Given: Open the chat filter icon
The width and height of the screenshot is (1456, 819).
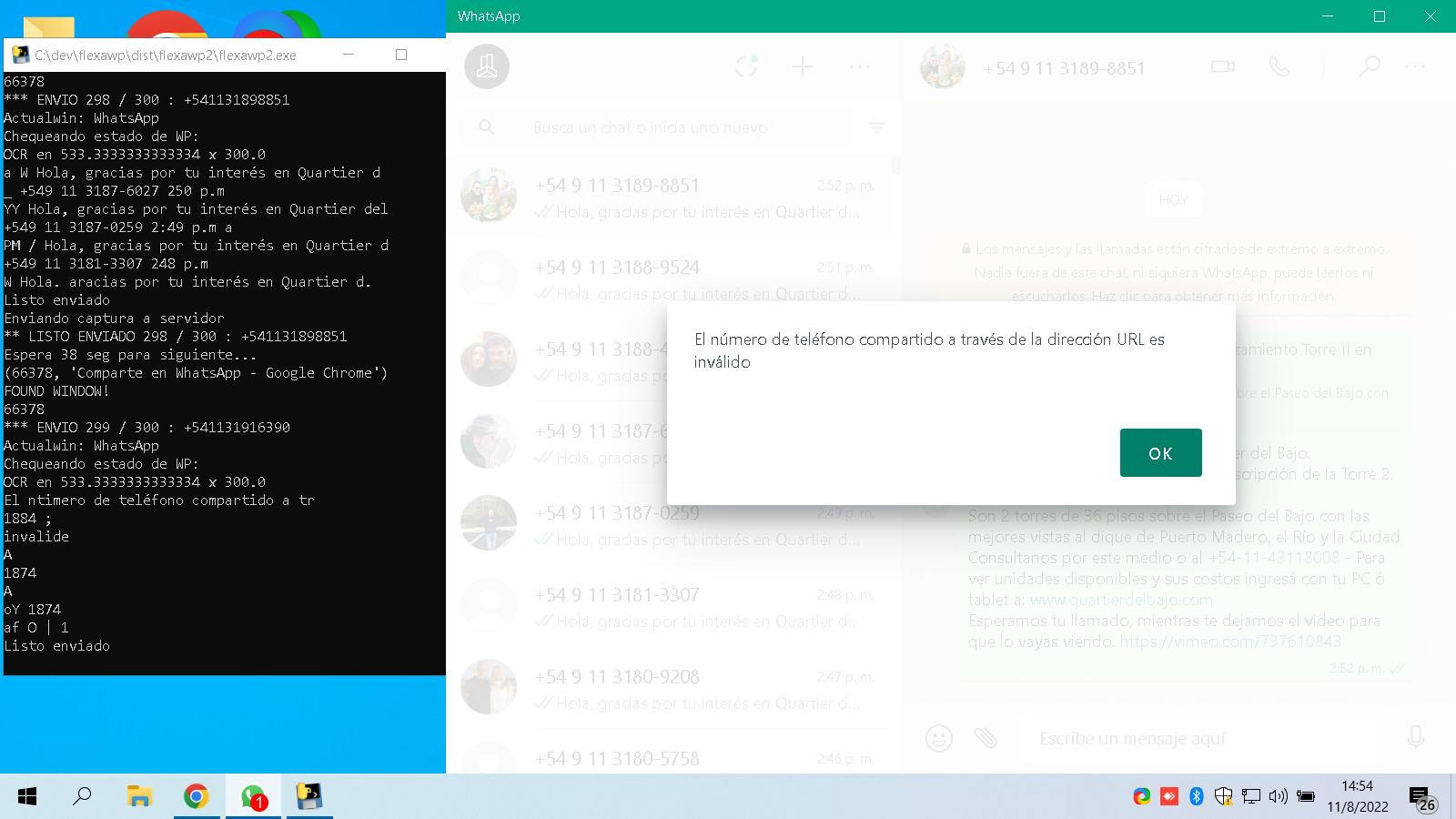Looking at the screenshot, I should pos(876,127).
